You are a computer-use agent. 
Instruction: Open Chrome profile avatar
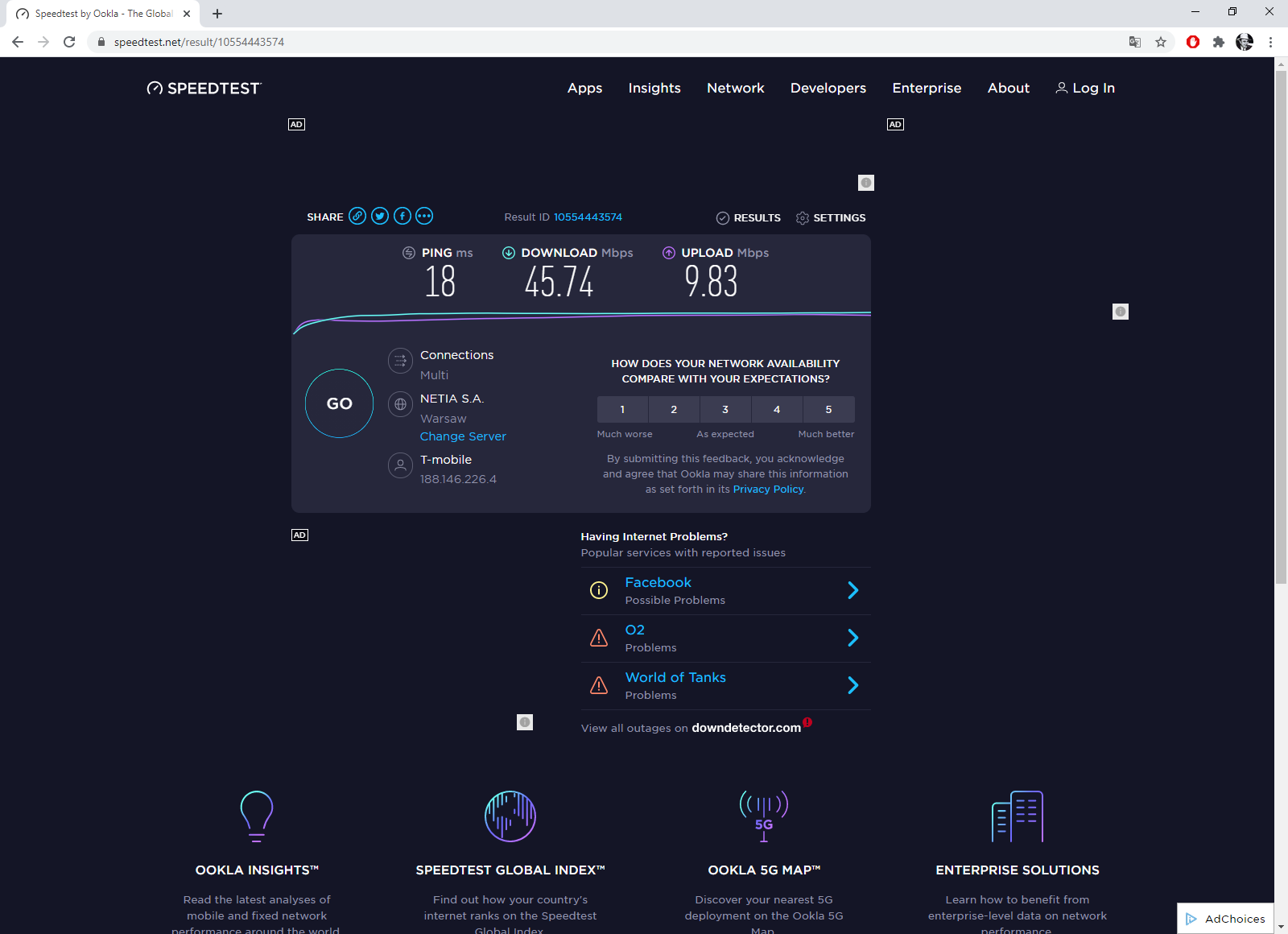pyautogui.click(x=1245, y=42)
